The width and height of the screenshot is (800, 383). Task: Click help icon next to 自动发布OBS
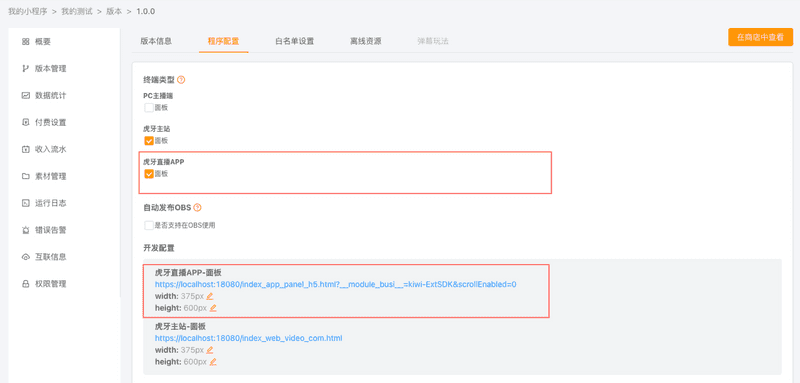(x=197, y=208)
